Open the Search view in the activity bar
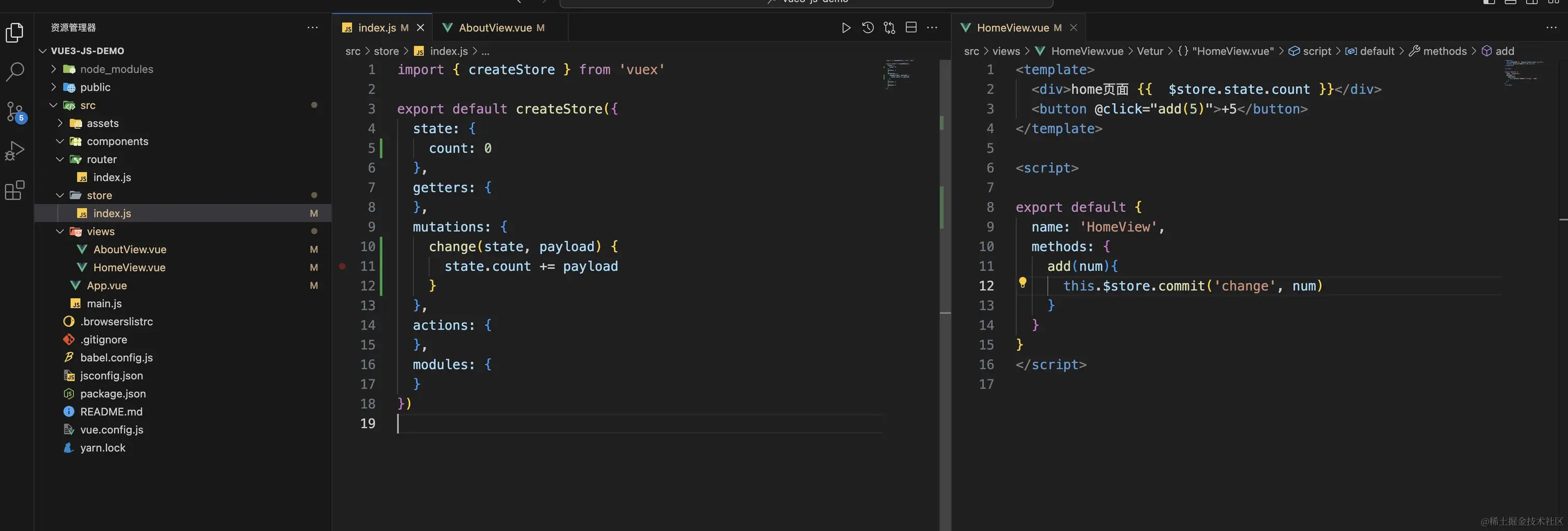1568x531 pixels. click(x=15, y=71)
